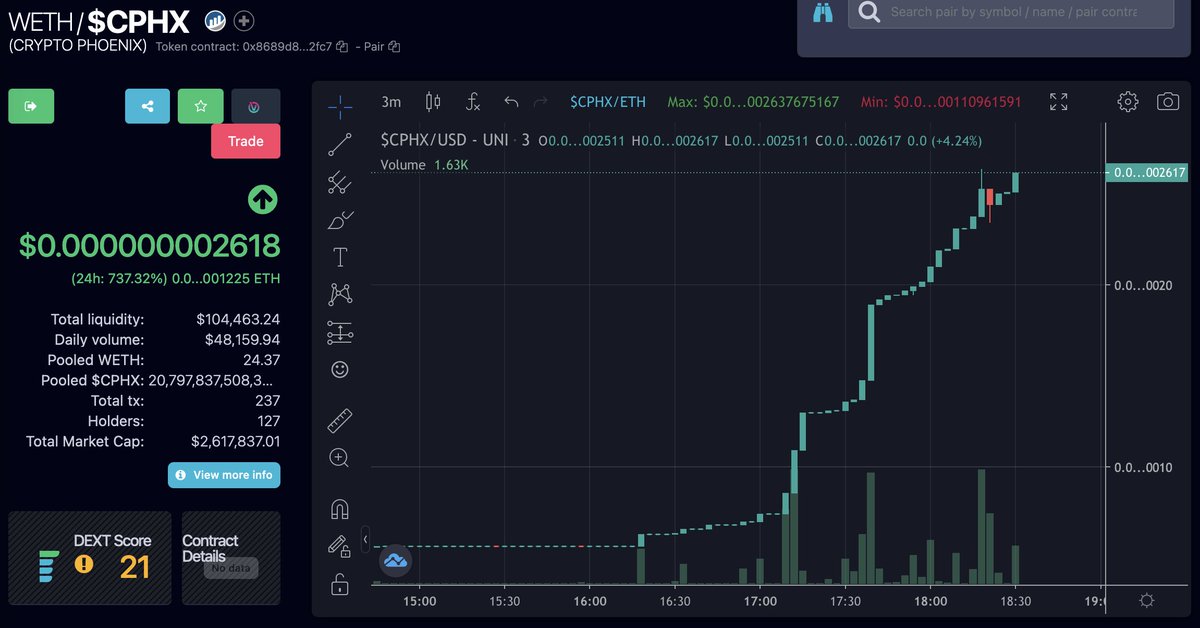1200x628 pixels.
Task: Open the Contract Details card
Action: coord(231,558)
